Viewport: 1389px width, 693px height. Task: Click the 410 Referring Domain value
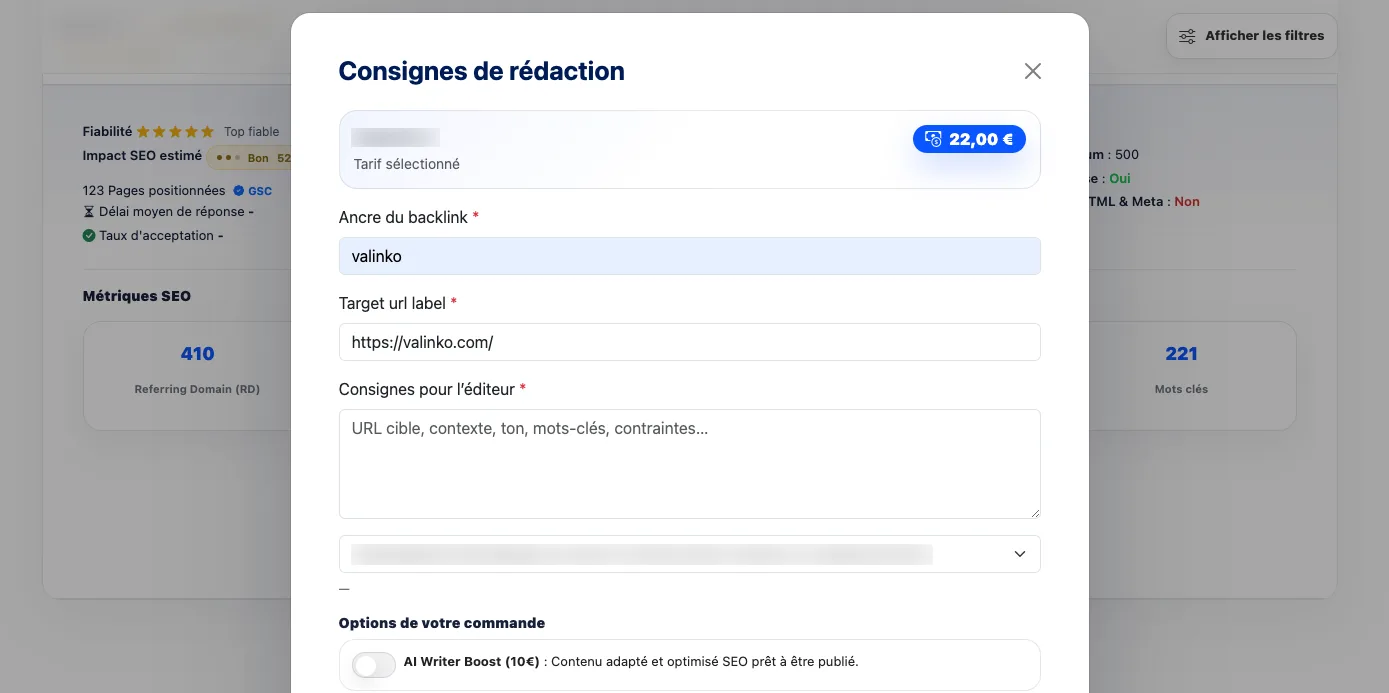197,353
